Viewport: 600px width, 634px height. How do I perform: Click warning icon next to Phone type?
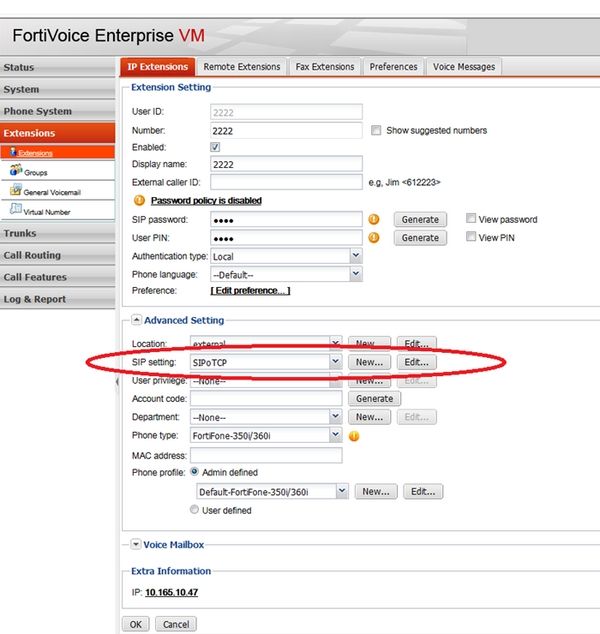(x=354, y=436)
